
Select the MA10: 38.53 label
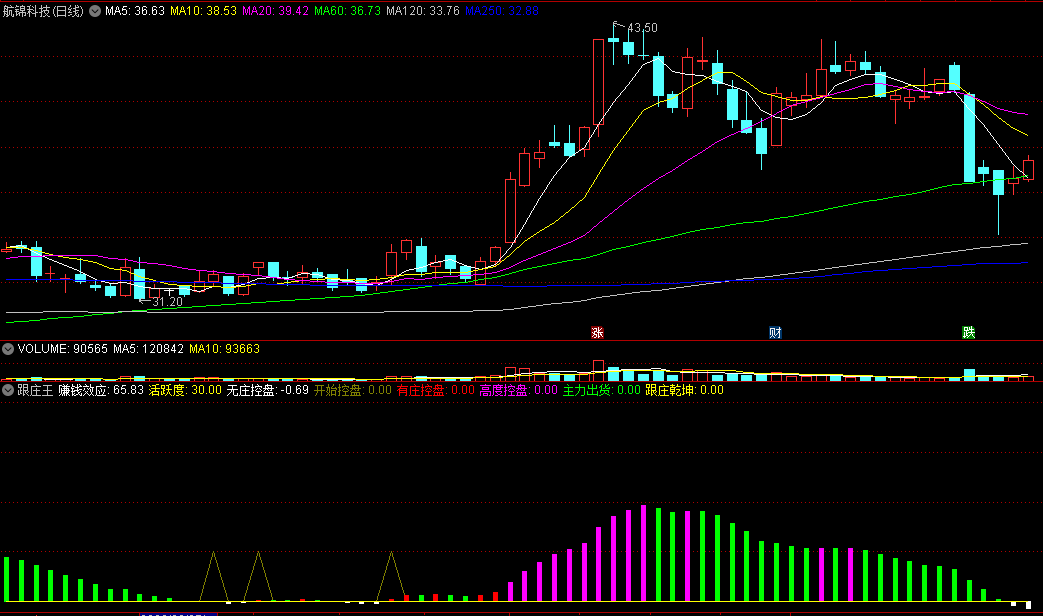[x=203, y=11]
